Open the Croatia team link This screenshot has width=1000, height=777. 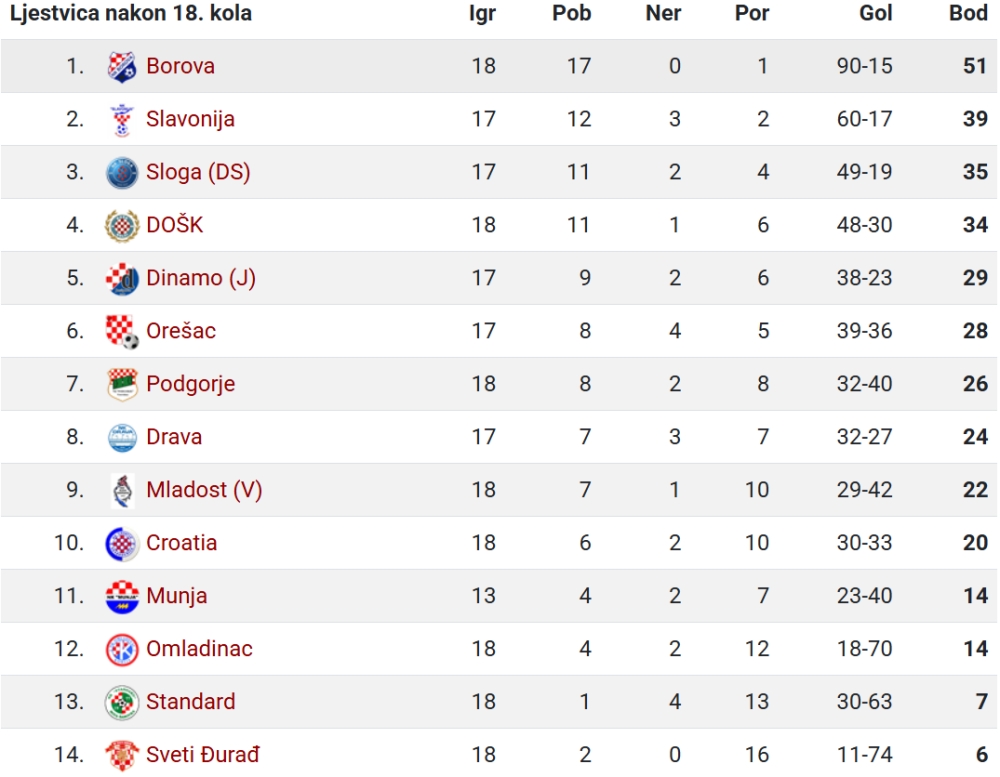coord(182,543)
